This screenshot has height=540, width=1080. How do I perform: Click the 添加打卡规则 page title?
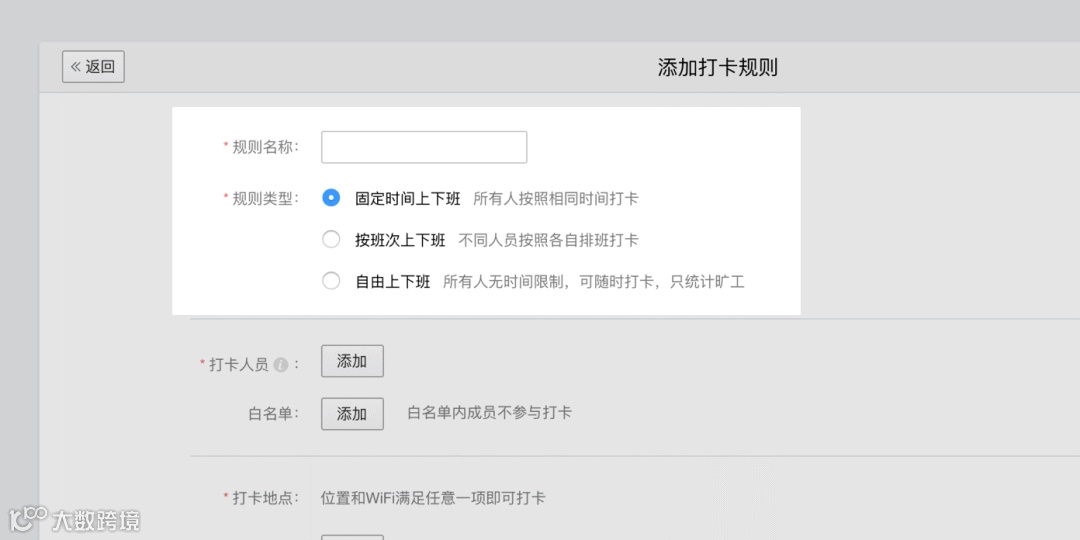coord(717,67)
